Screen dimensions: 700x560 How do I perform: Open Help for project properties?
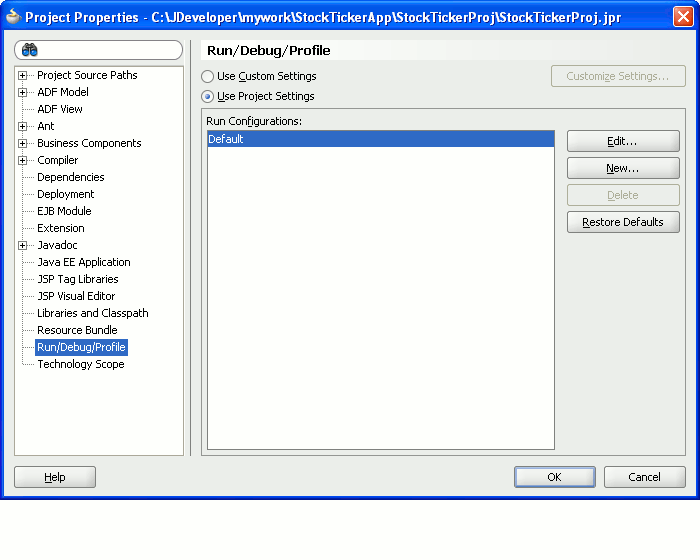pos(55,477)
